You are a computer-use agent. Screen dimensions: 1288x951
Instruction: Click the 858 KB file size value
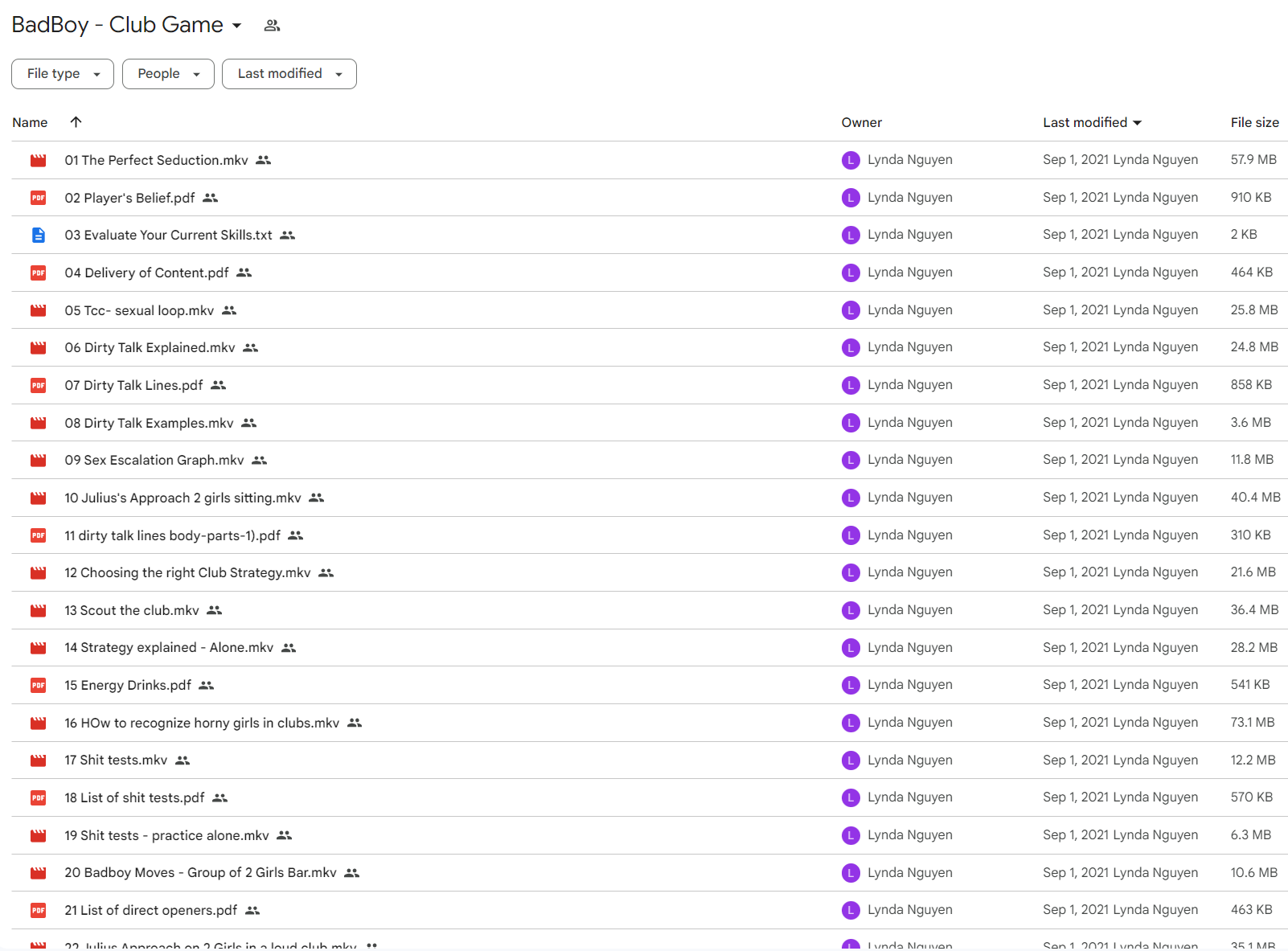[x=1251, y=385]
